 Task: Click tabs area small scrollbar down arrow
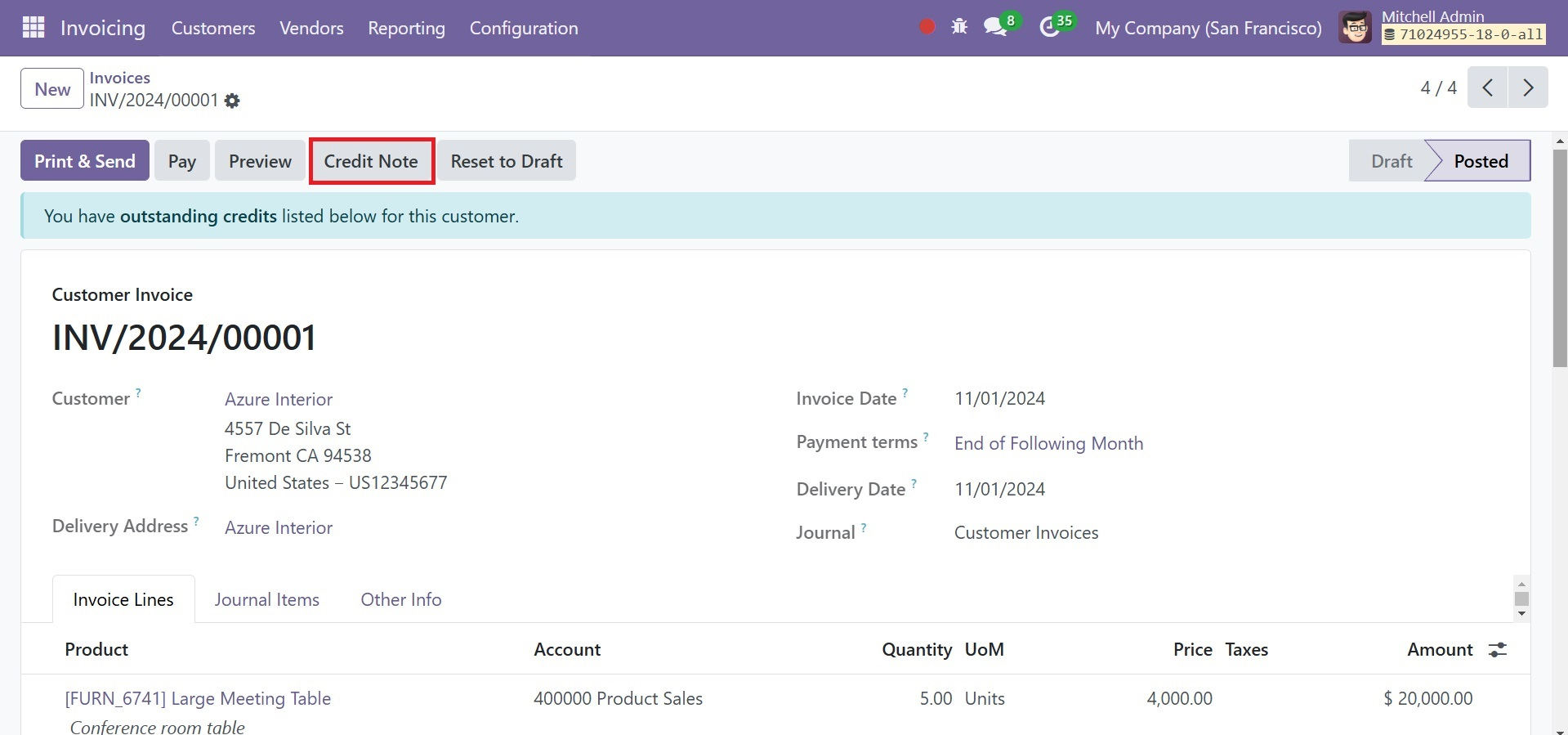pyautogui.click(x=1521, y=613)
